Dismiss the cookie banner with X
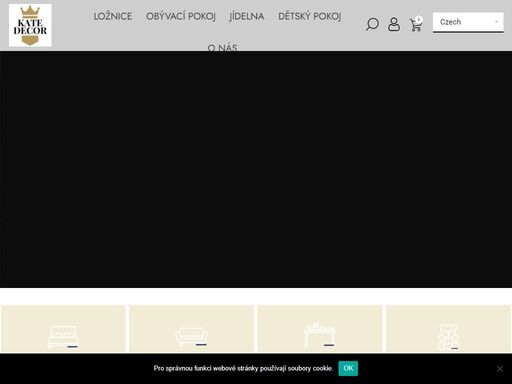Viewport: 512px width, 384px height. (x=500, y=369)
